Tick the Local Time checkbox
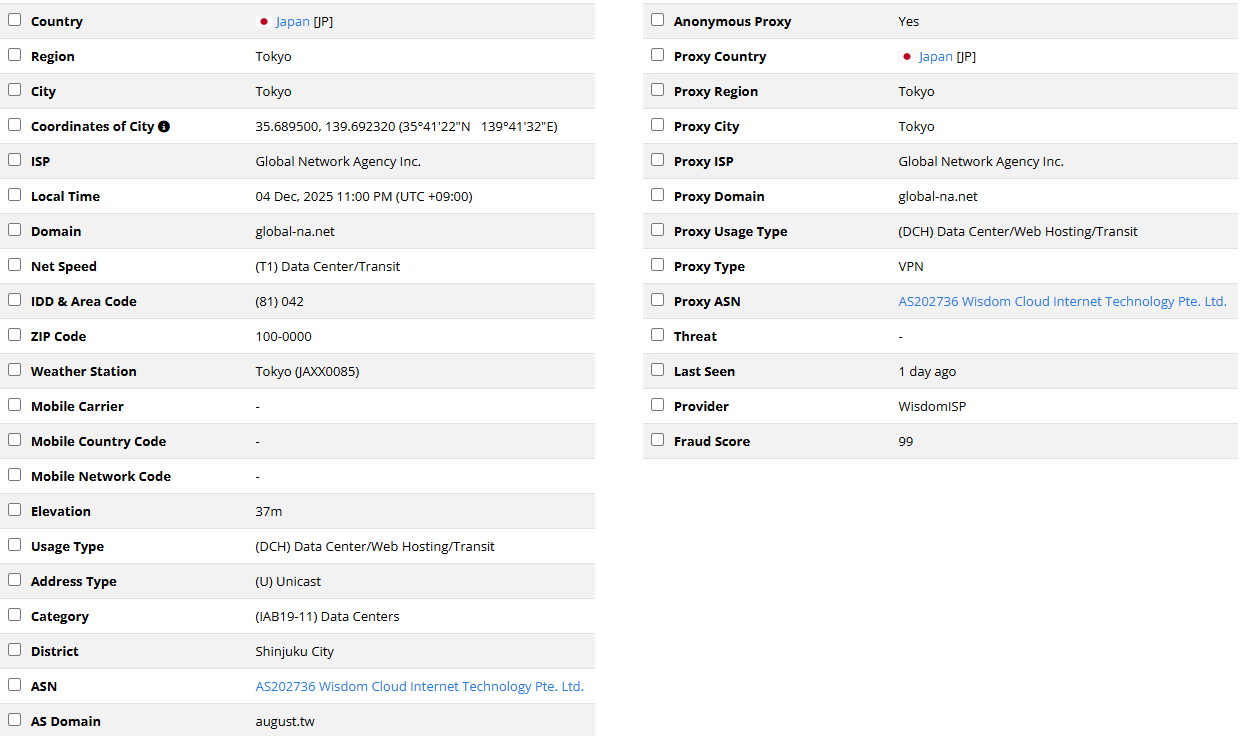 coord(14,195)
